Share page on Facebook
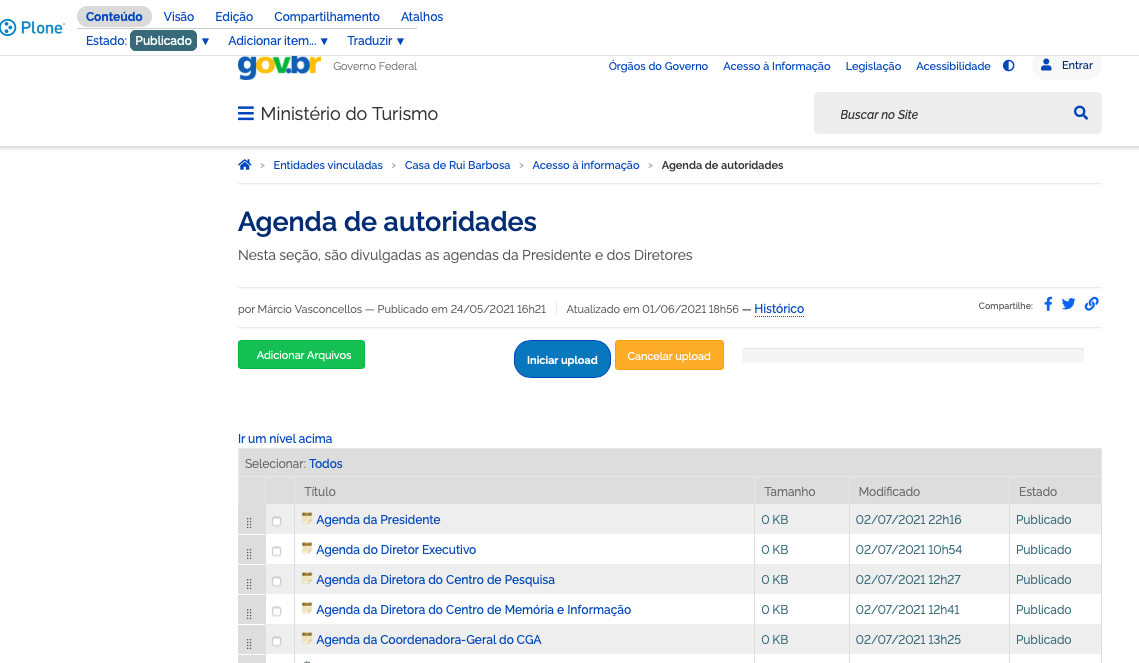The image size is (1139, 663). click(x=1048, y=304)
